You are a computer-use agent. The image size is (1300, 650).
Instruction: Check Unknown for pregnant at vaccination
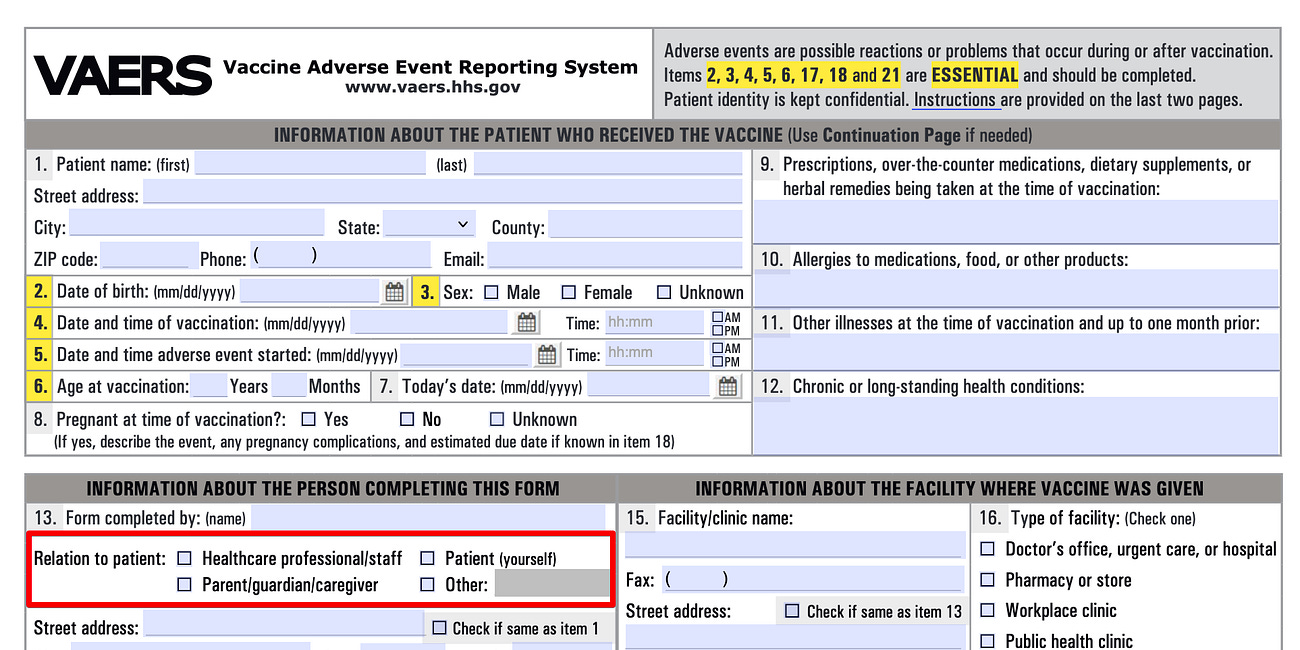[497, 419]
